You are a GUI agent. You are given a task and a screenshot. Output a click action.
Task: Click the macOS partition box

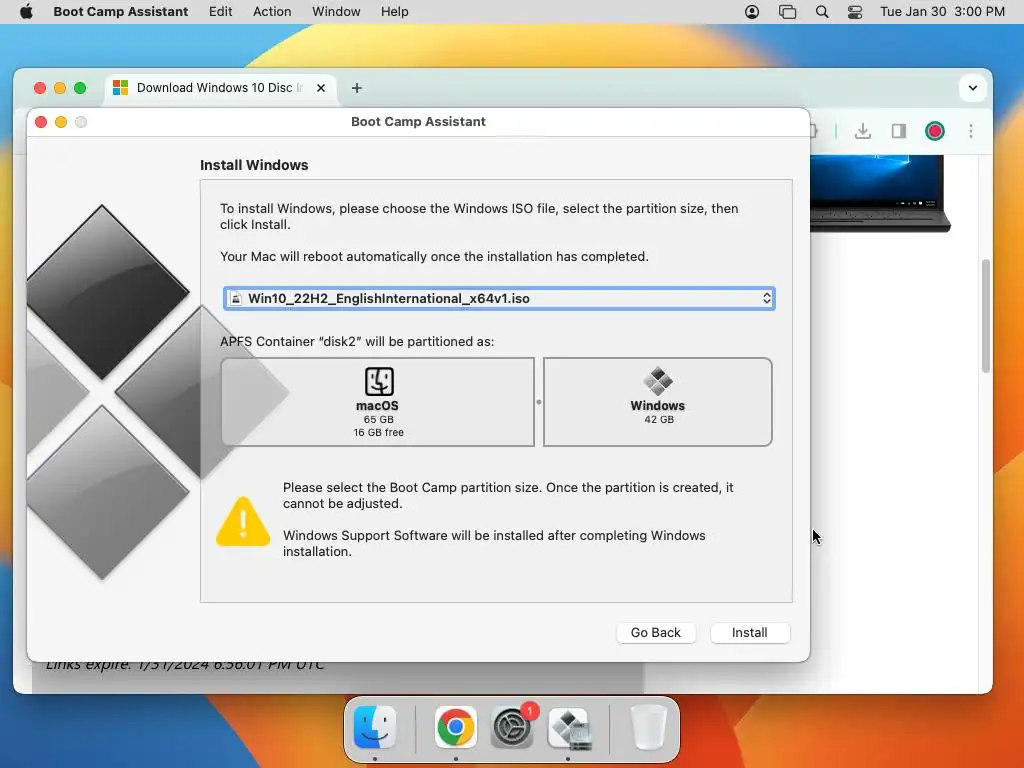click(x=377, y=402)
